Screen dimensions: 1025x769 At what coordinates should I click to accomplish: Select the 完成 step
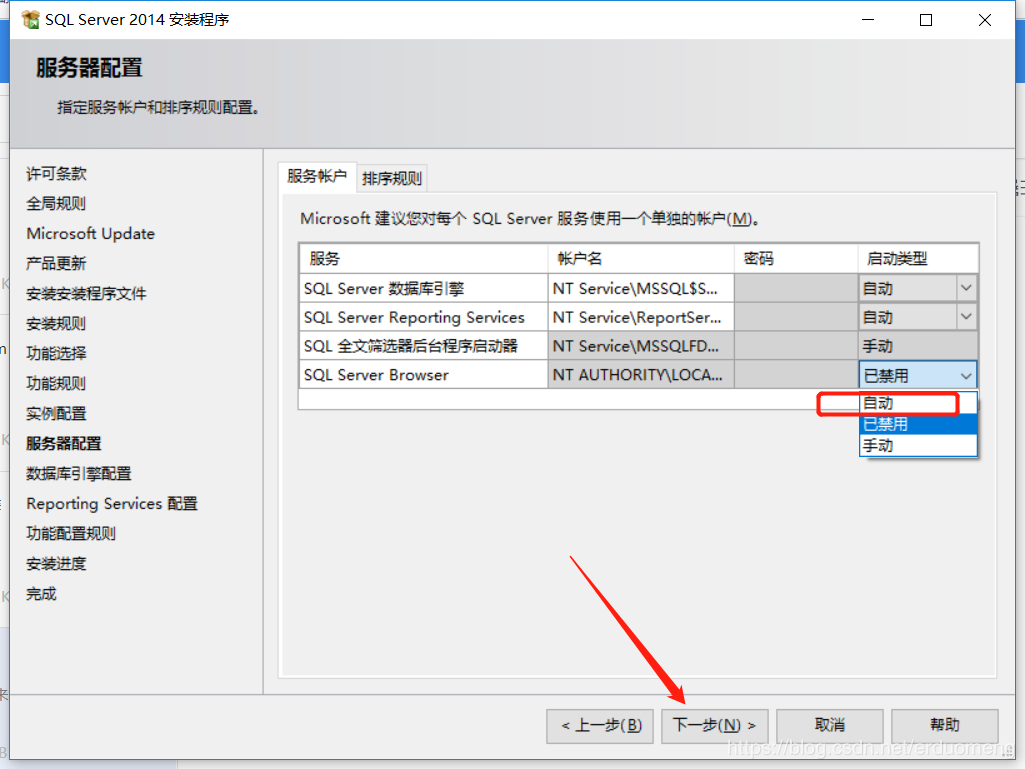(x=41, y=594)
